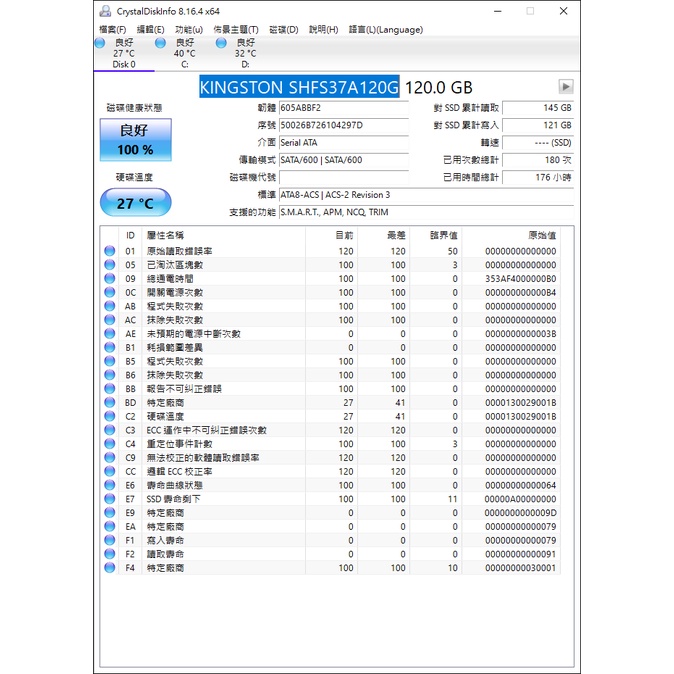Open the 磁碟(D) menu
The height and width of the screenshot is (674, 674).
[x=284, y=29]
